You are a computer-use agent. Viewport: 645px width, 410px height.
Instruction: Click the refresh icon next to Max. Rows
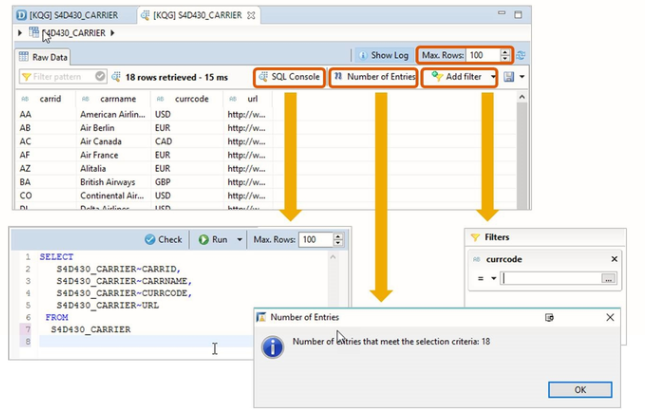[521, 55]
